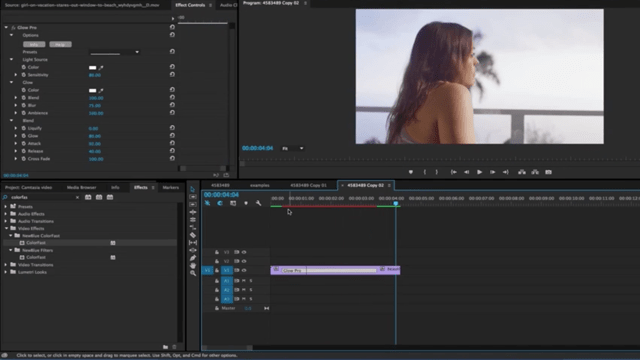Screen dimensions: 640x360
Task: Toggle animation stopwatch for Blend
Action: pyautogui.click(x=24, y=98)
